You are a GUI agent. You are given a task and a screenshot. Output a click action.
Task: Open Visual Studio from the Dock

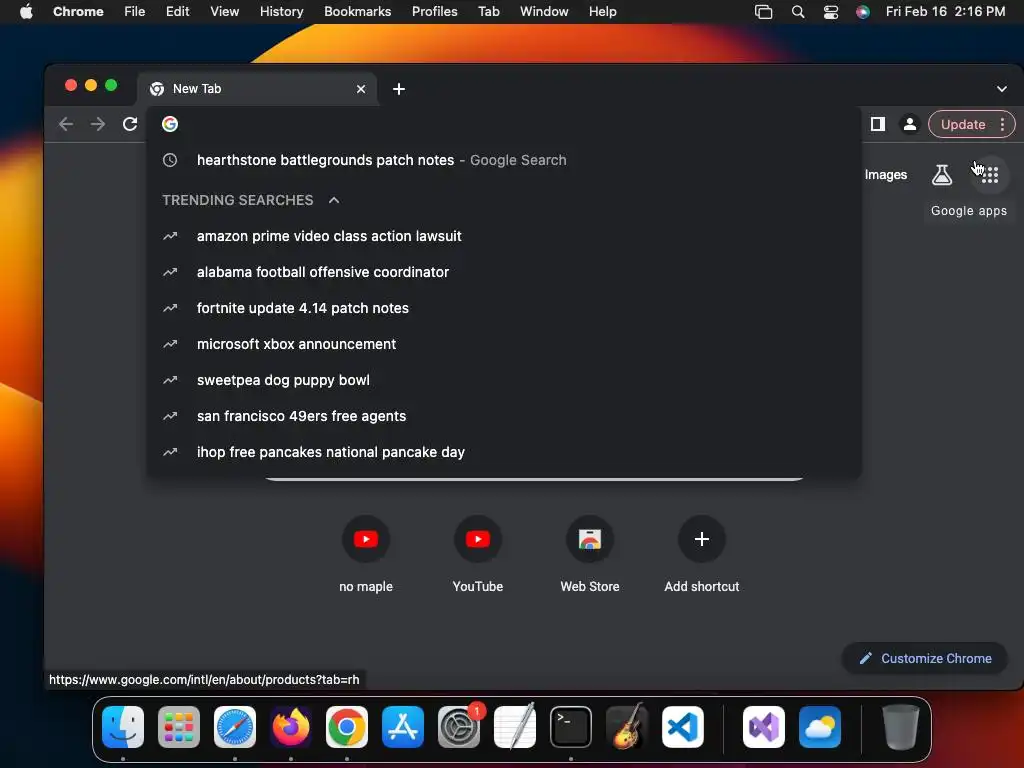[763, 727]
